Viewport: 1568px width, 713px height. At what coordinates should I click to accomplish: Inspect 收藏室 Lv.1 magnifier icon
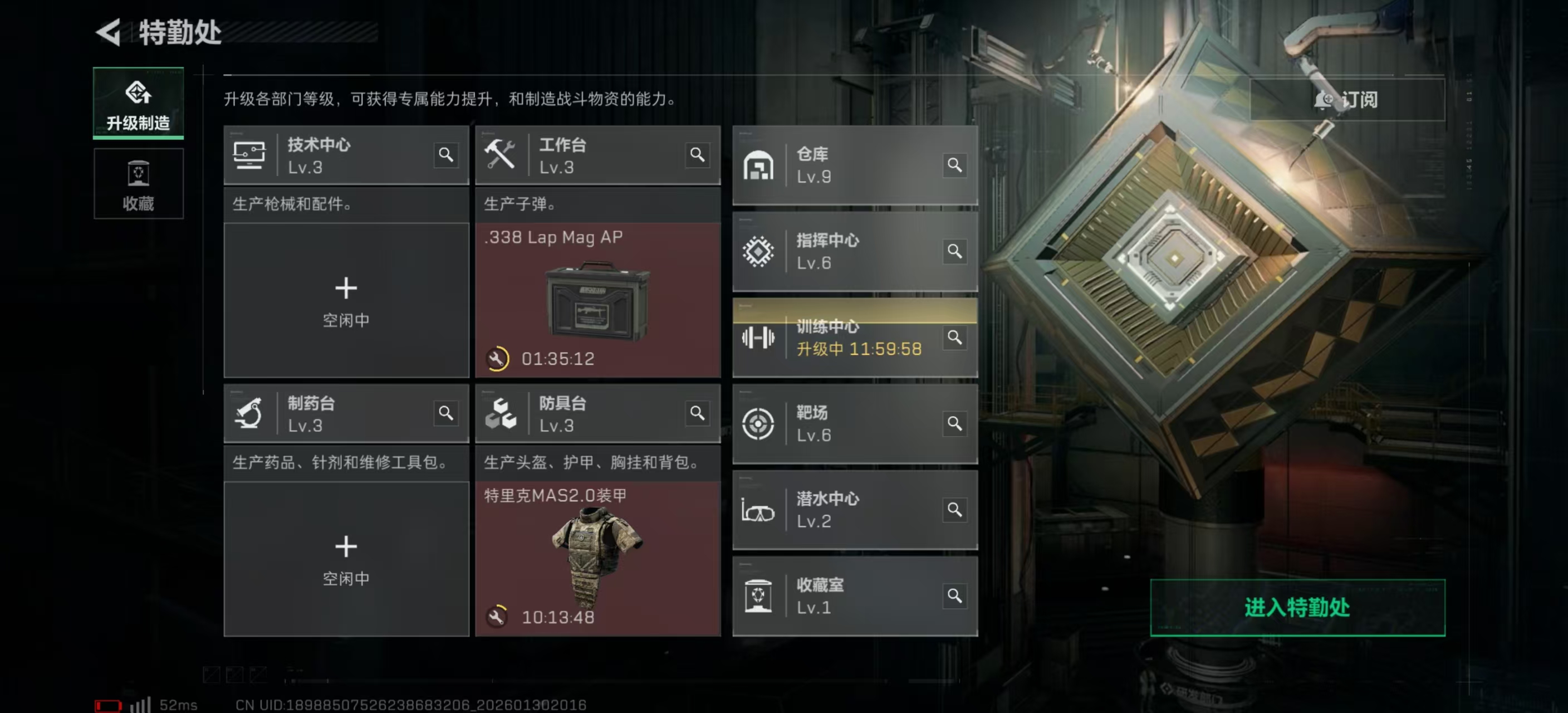(x=954, y=595)
